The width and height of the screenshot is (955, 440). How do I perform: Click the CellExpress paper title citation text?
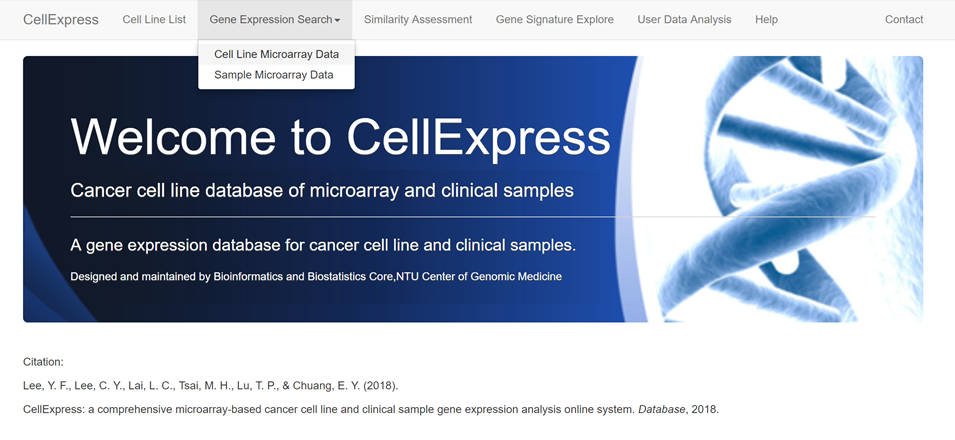click(x=329, y=410)
